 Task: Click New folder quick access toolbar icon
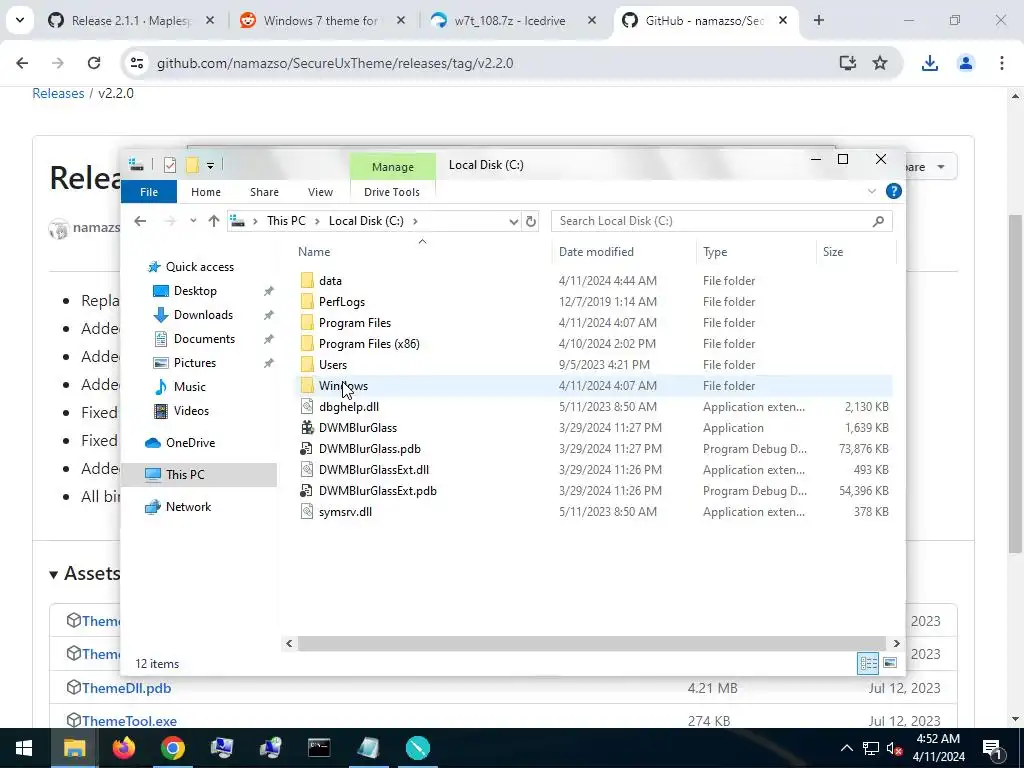tap(192, 165)
